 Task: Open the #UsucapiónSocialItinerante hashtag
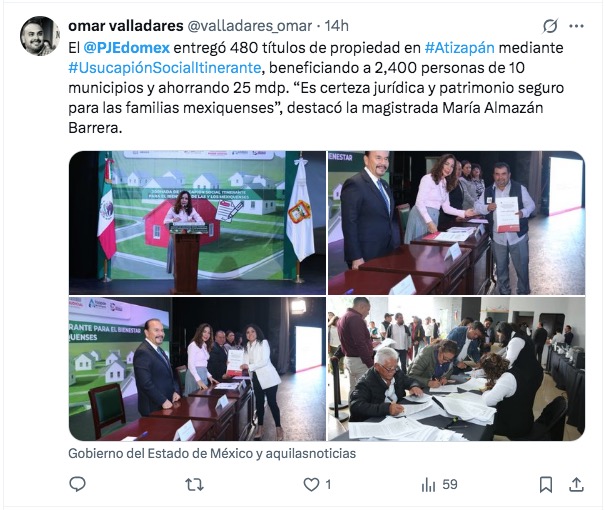point(165,68)
